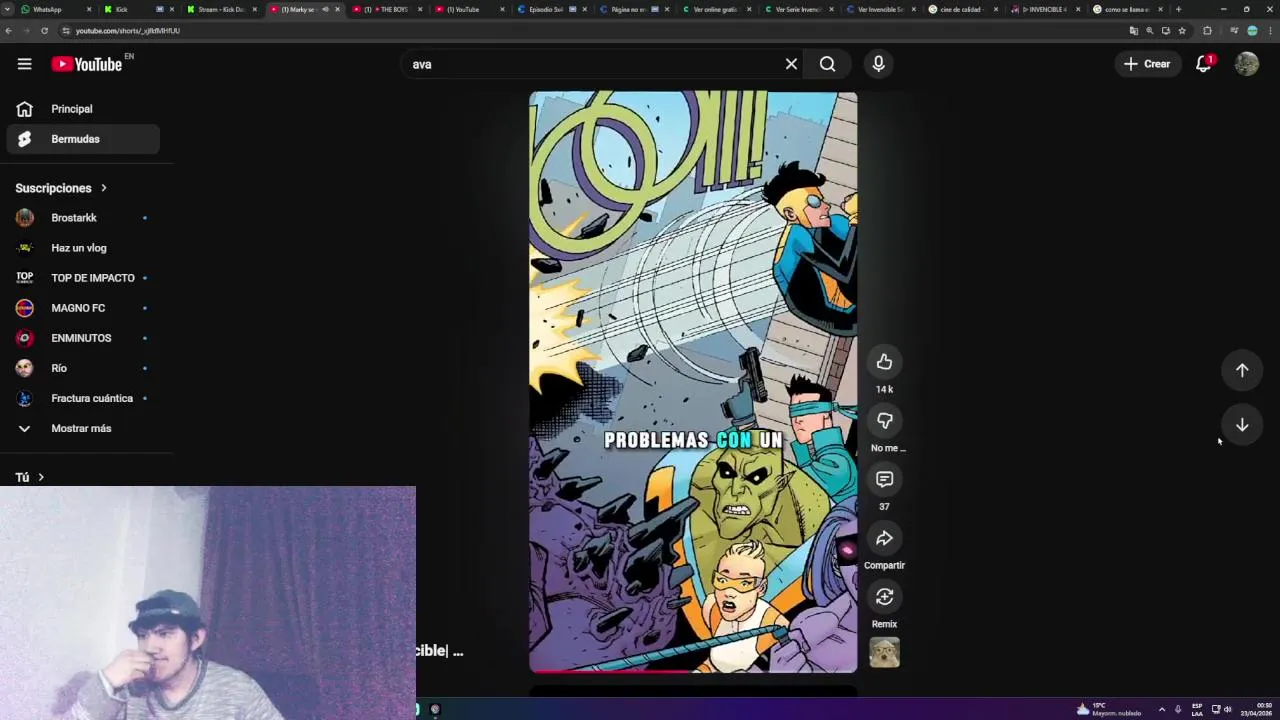Seek on the red Short progress bar

(693, 671)
